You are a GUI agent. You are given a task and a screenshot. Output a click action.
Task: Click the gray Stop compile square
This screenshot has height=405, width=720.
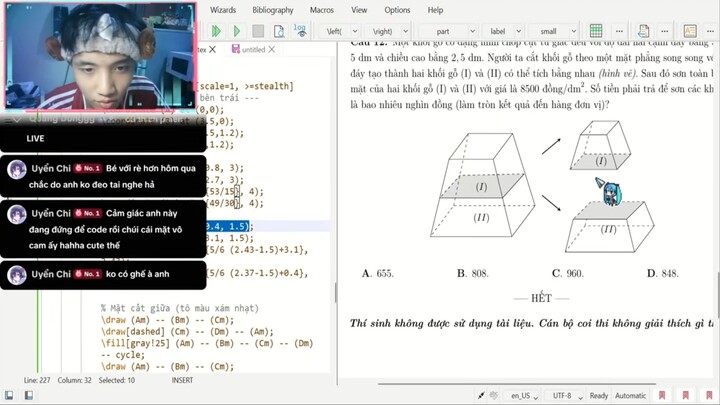pyautogui.click(x=258, y=31)
